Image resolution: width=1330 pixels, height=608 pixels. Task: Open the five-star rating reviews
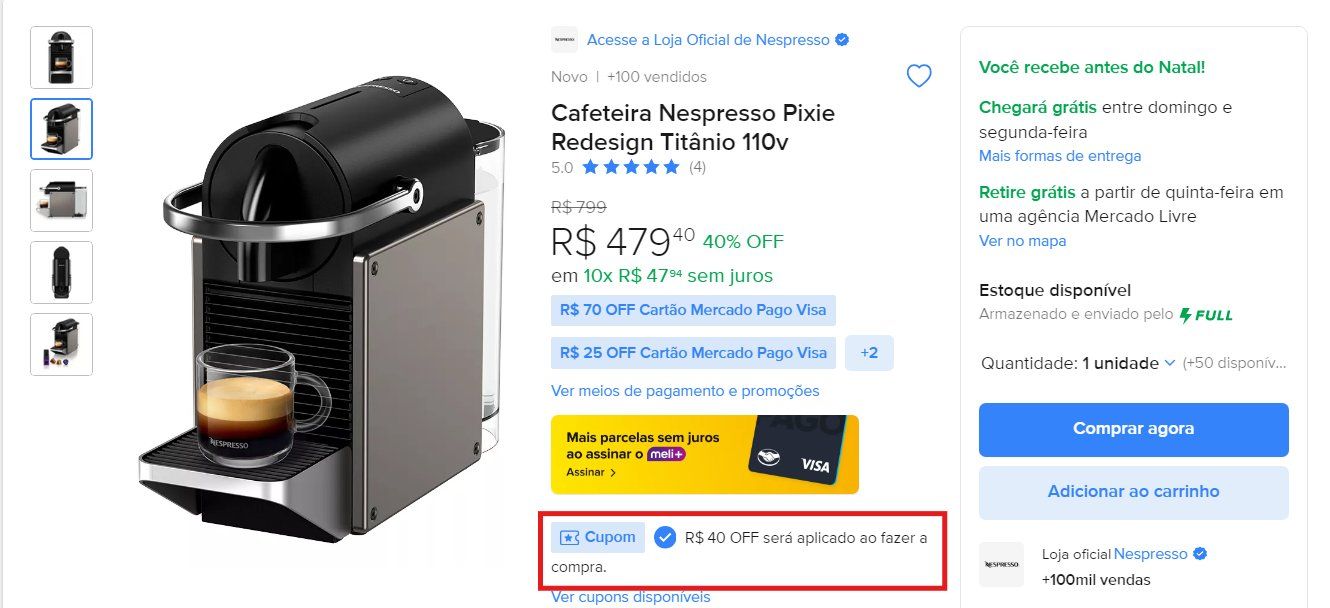[x=630, y=167]
